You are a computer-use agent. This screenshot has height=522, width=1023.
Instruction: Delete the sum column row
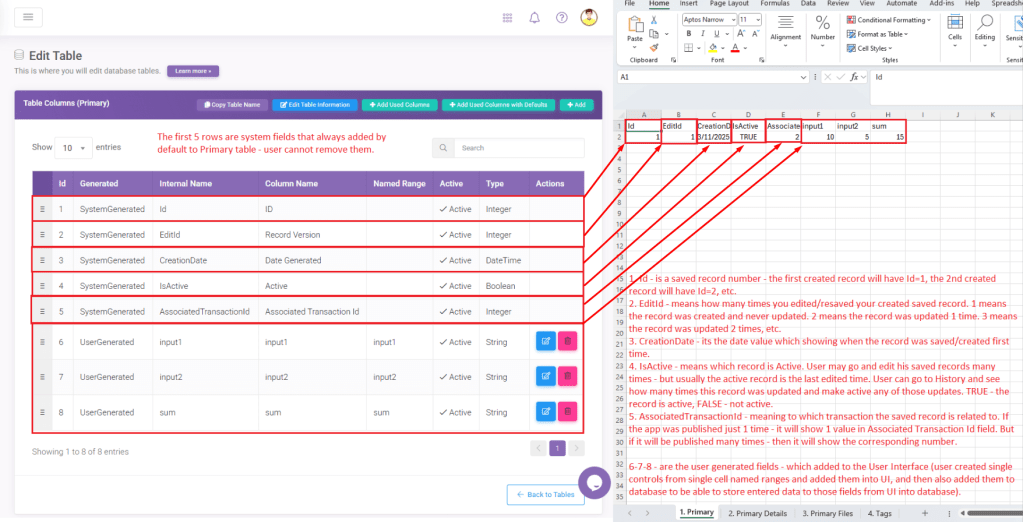click(568, 411)
